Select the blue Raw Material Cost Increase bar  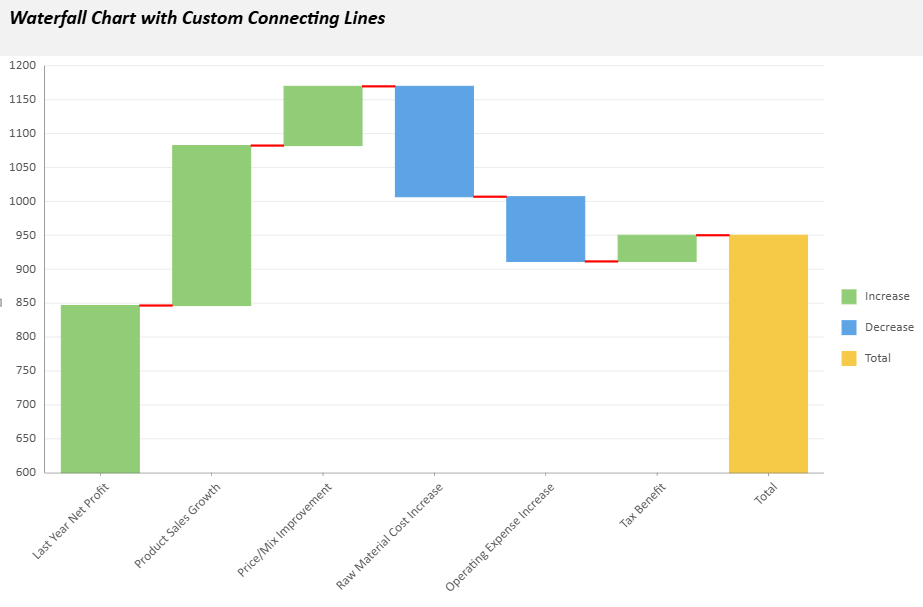tap(434, 141)
